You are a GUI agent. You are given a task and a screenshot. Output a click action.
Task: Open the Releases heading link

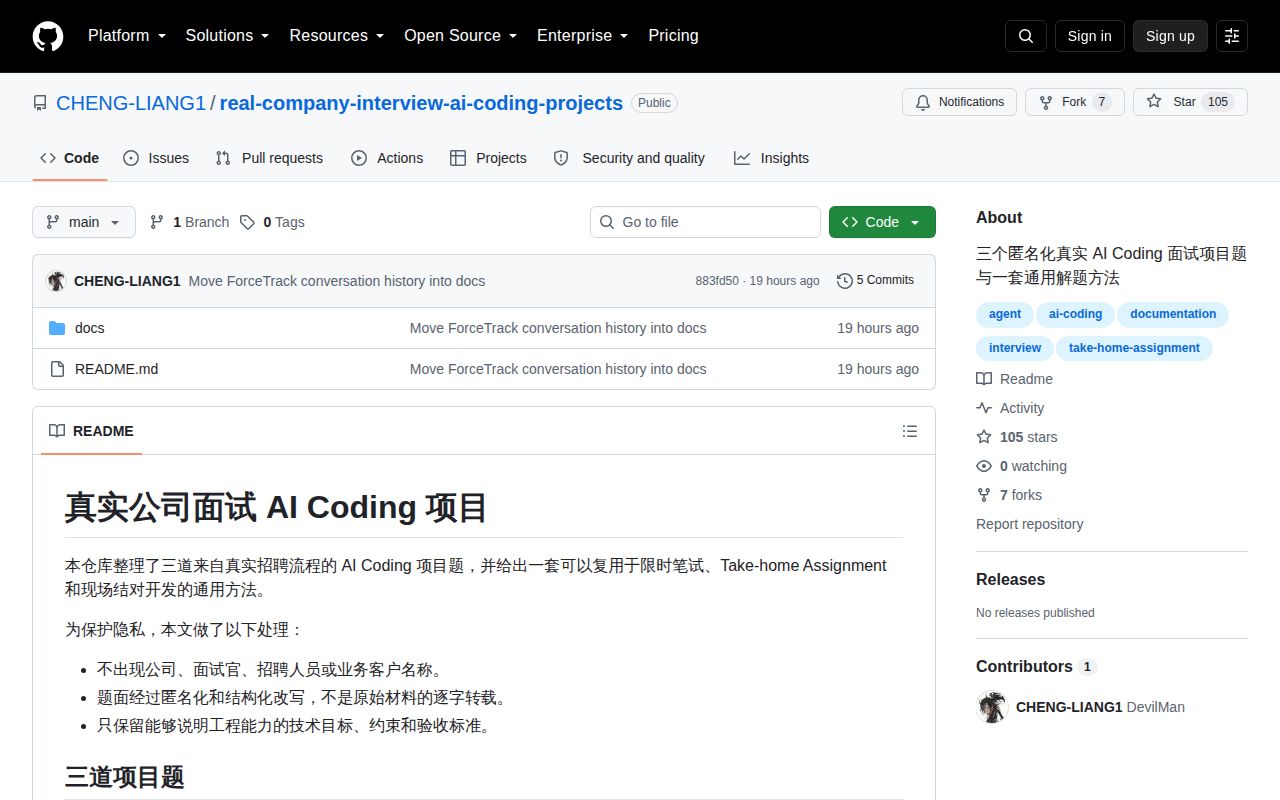[1010, 580]
